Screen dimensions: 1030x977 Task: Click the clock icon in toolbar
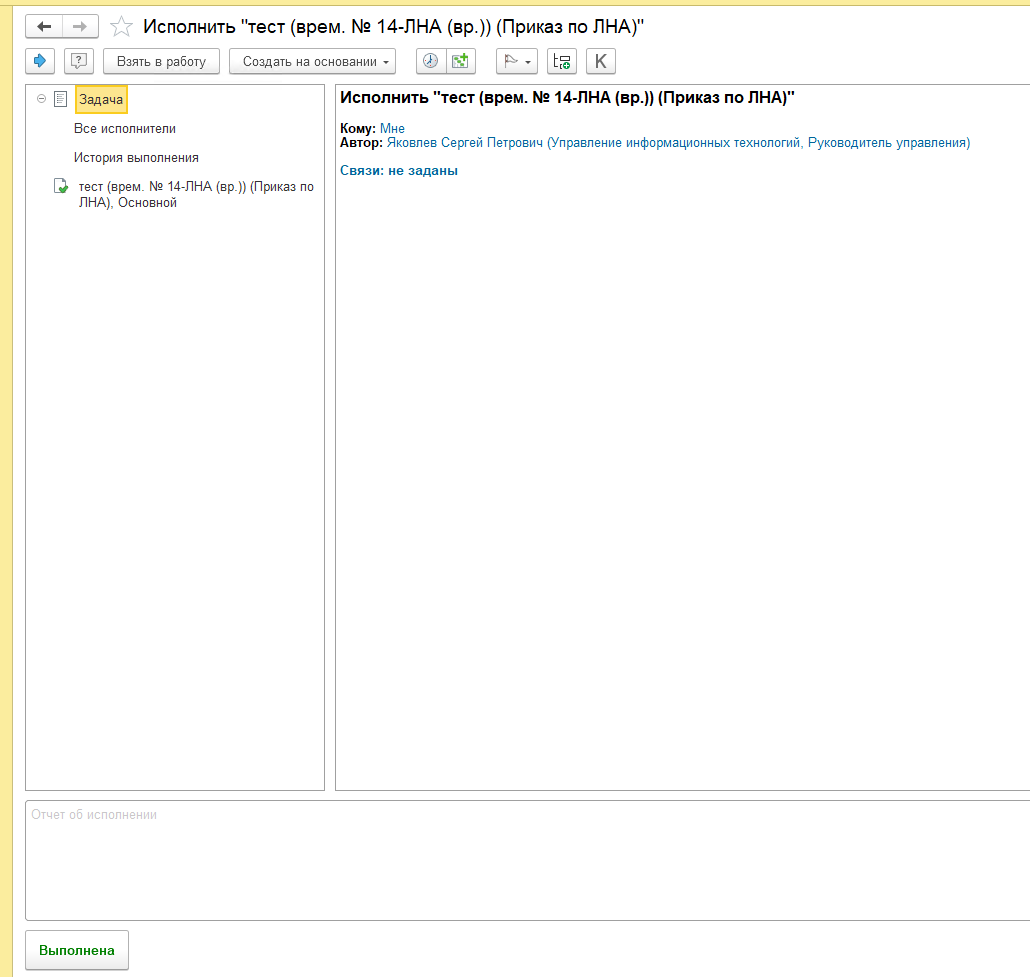point(430,61)
